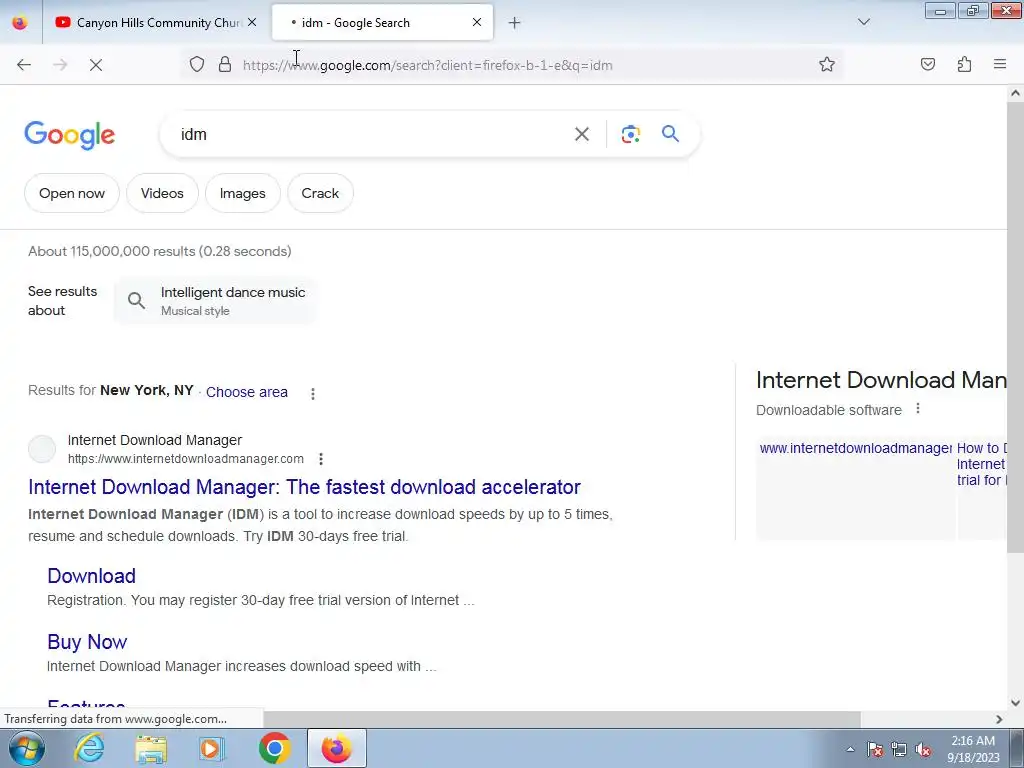The height and width of the screenshot is (768, 1024).
Task: Click the muted volume tray icon
Action: [923, 749]
